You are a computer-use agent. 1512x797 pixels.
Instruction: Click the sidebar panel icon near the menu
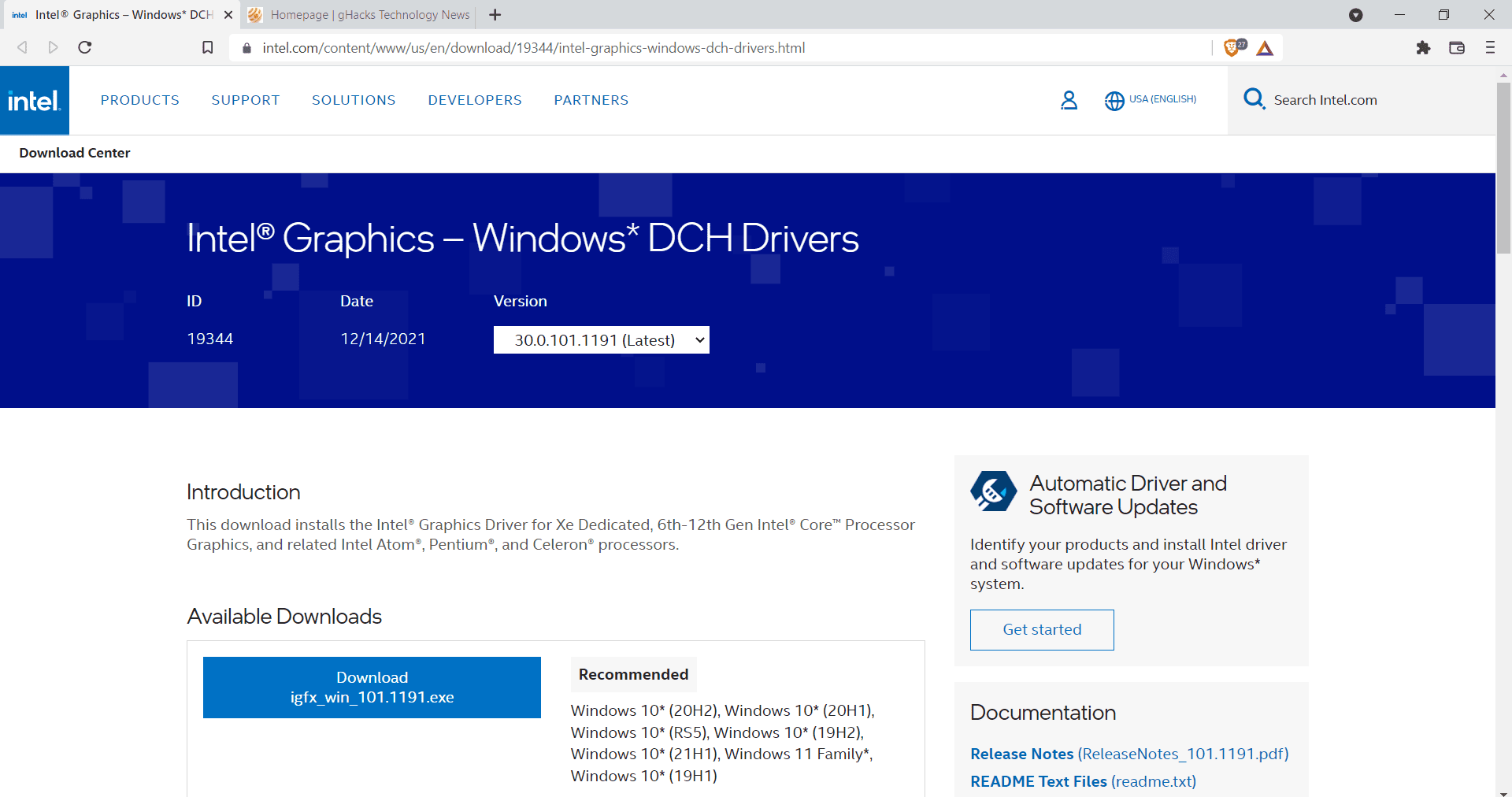tap(1456, 48)
